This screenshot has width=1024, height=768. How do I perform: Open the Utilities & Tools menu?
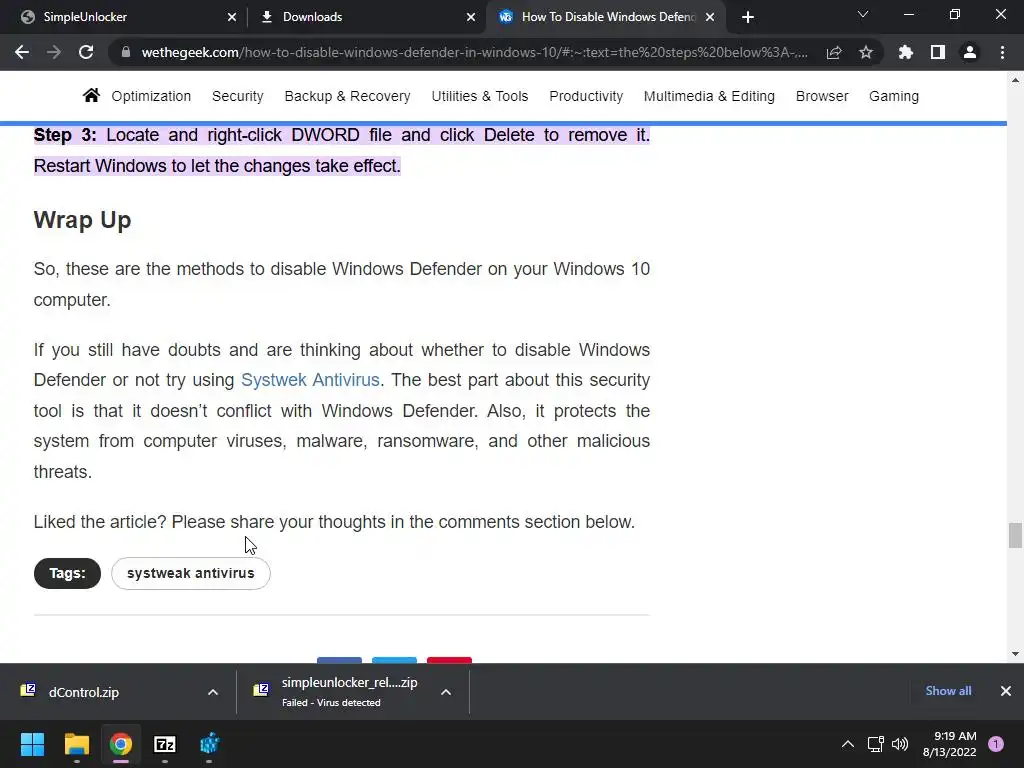[479, 96]
